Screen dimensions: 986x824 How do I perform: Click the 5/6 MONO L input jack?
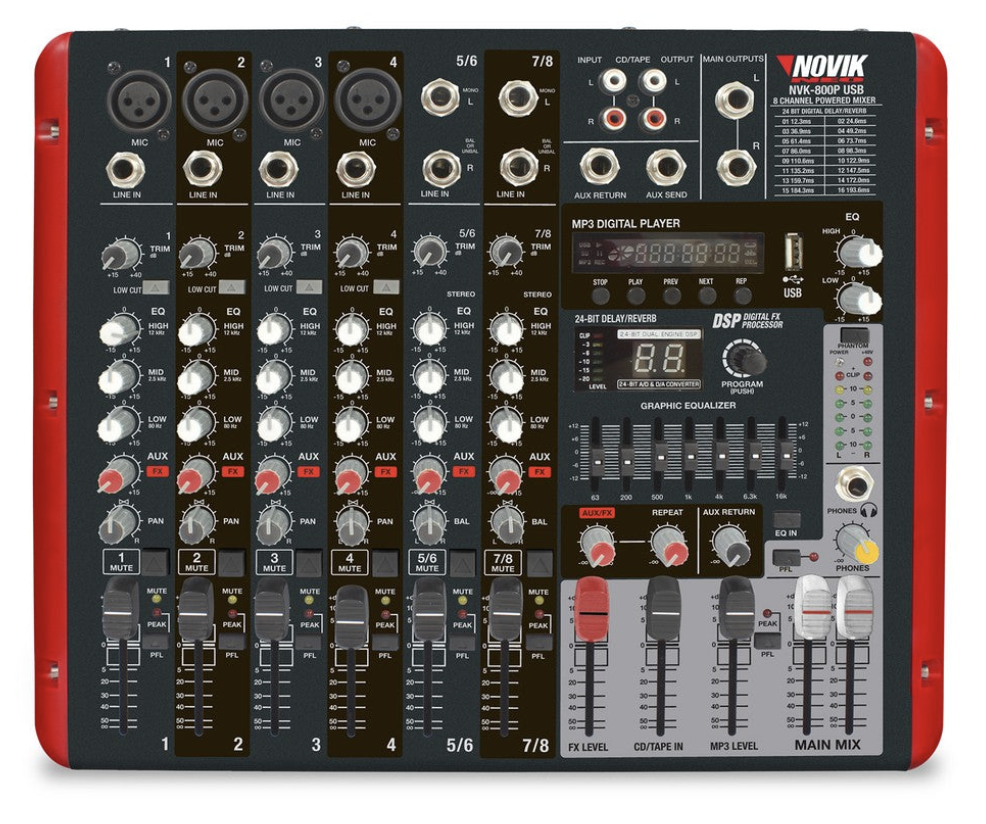440,98
